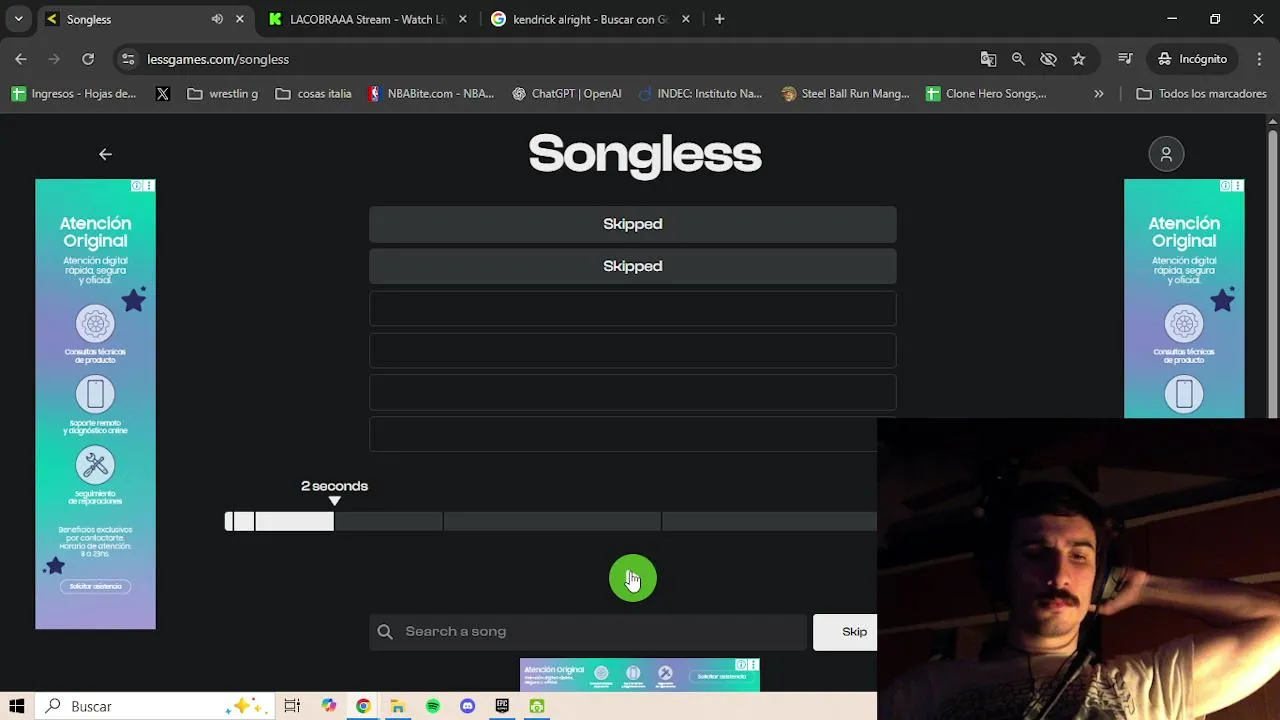
Task: Open the Google Translate page icon
Action: click(988, 59)
